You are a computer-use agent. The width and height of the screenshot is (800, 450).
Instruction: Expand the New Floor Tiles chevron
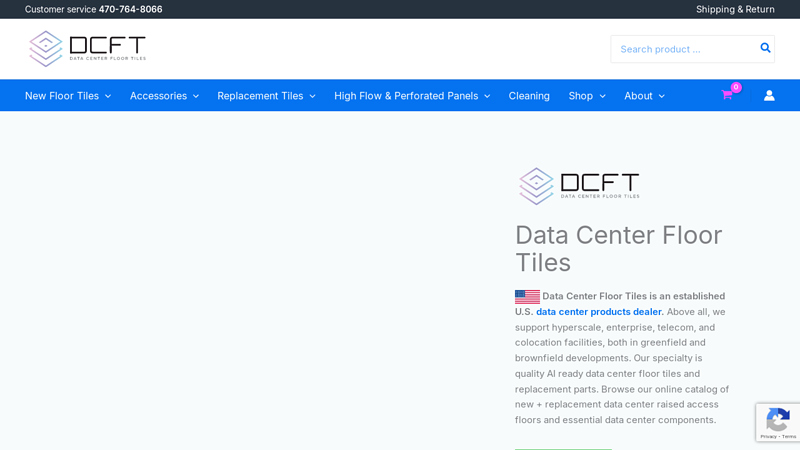coord(108,96)
